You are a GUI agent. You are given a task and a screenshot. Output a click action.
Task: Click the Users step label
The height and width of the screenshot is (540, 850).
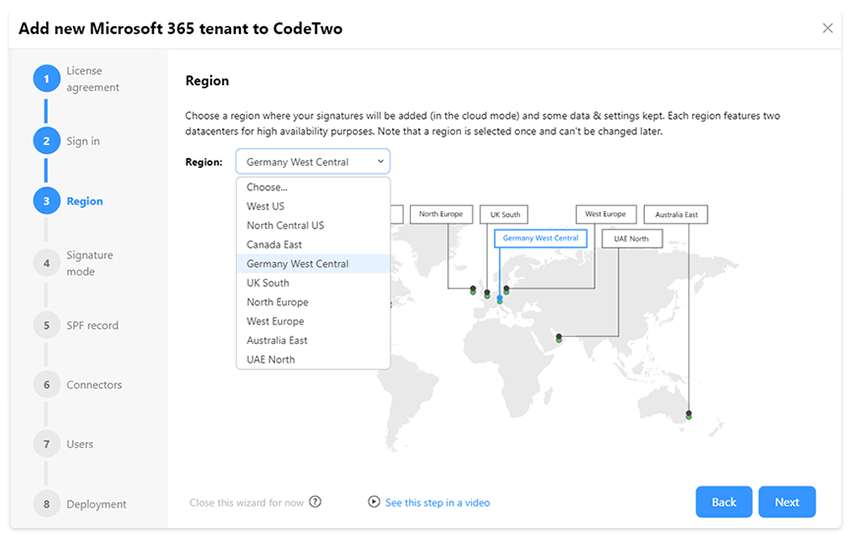pyautogui.click(x=80, y=444)
